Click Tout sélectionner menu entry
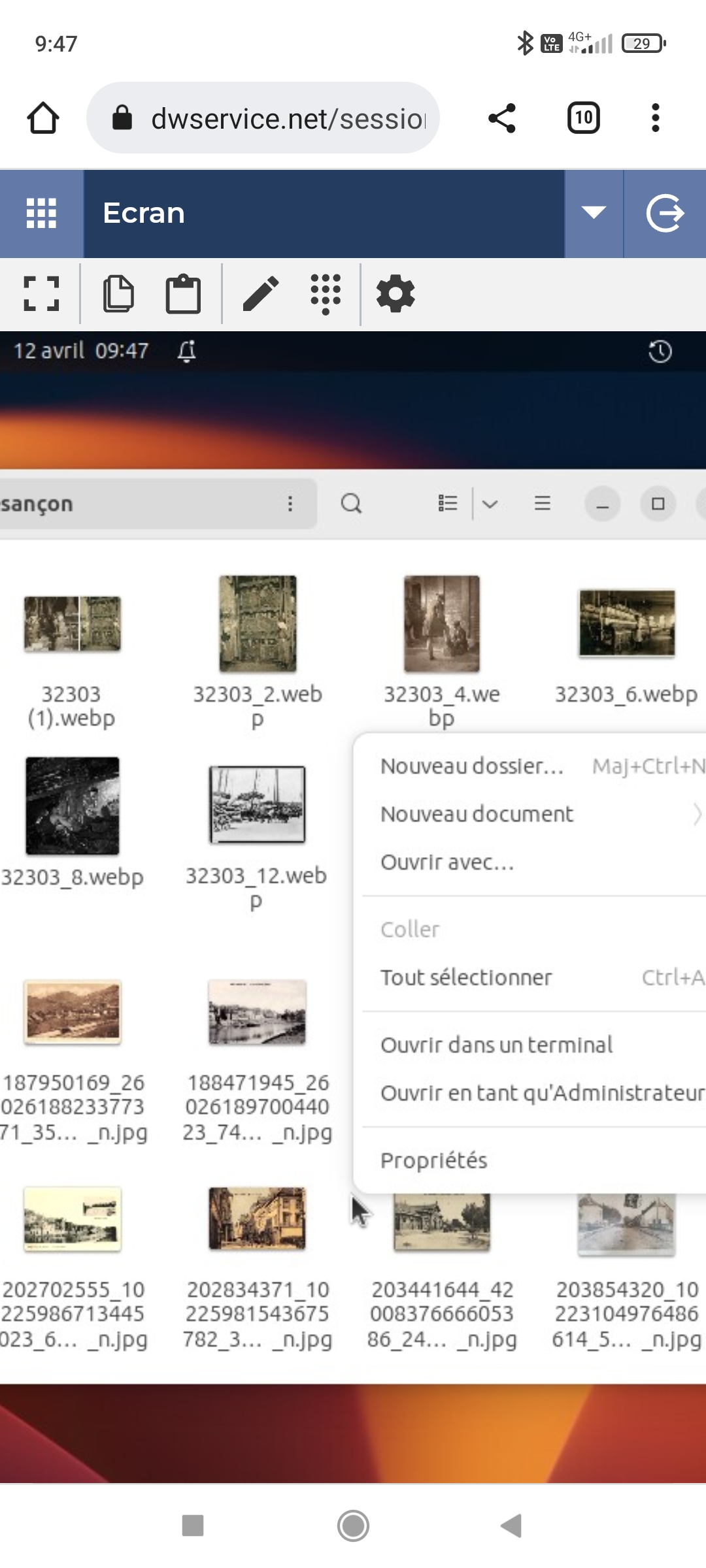This screenshot has height=1568, width=706. (466, 977)
